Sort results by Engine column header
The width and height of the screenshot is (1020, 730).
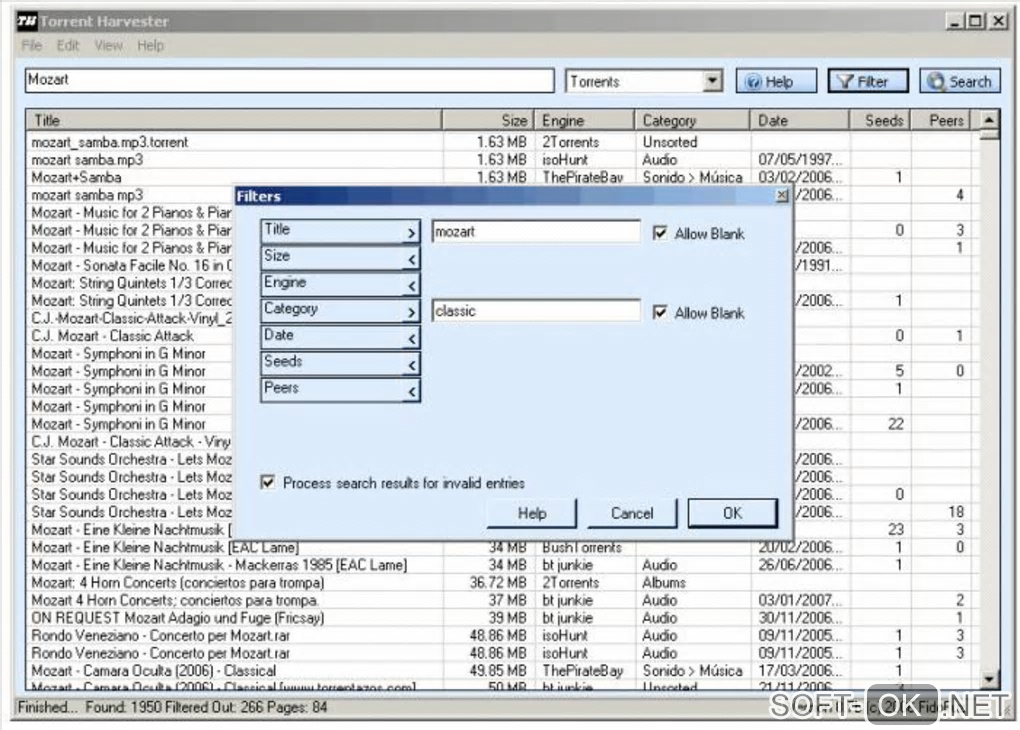coord(584,120)
